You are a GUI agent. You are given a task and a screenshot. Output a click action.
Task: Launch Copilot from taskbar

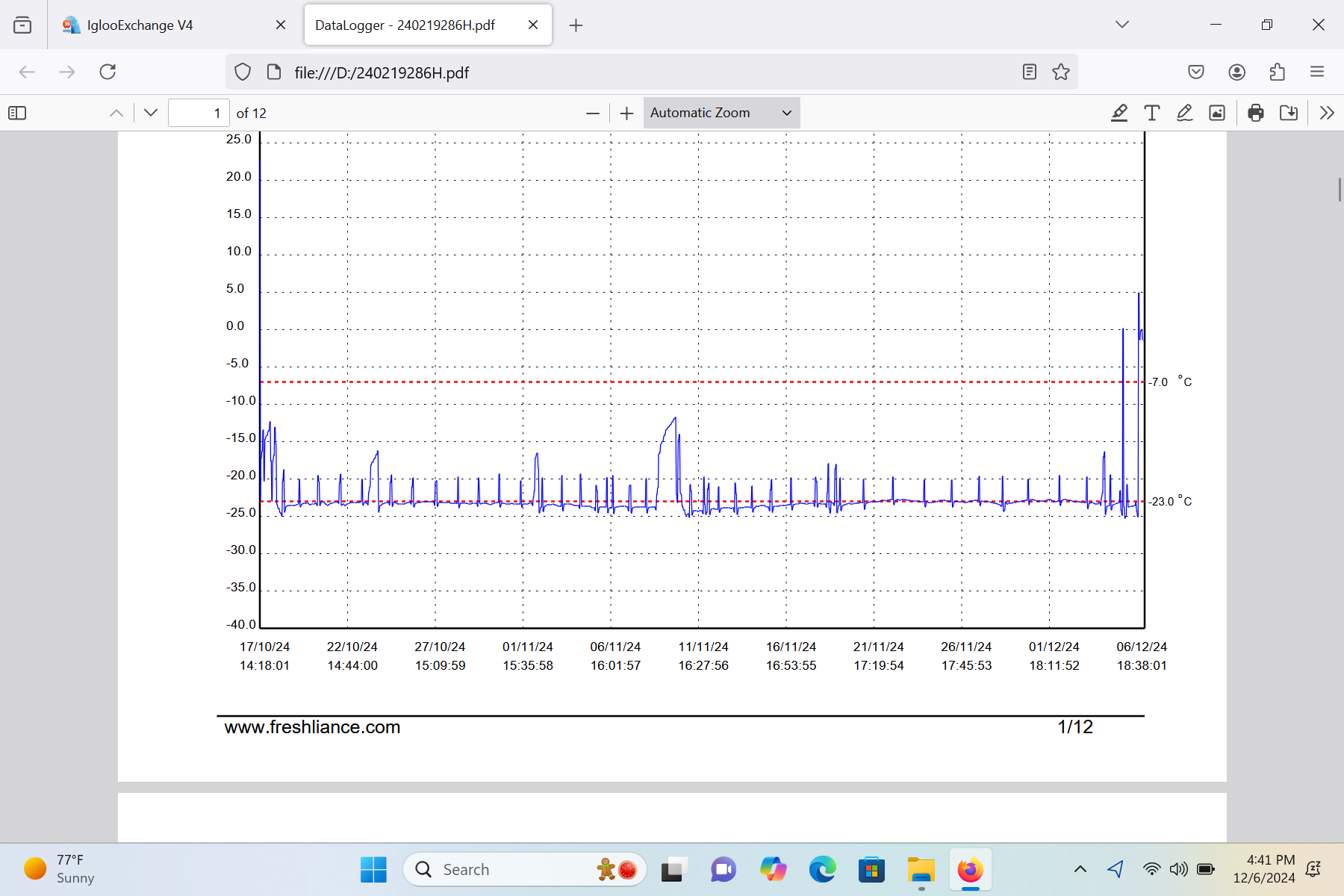click(773, 869)
